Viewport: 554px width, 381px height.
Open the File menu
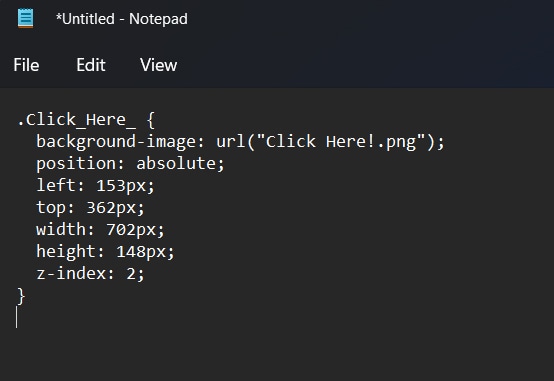coord(26,65)
